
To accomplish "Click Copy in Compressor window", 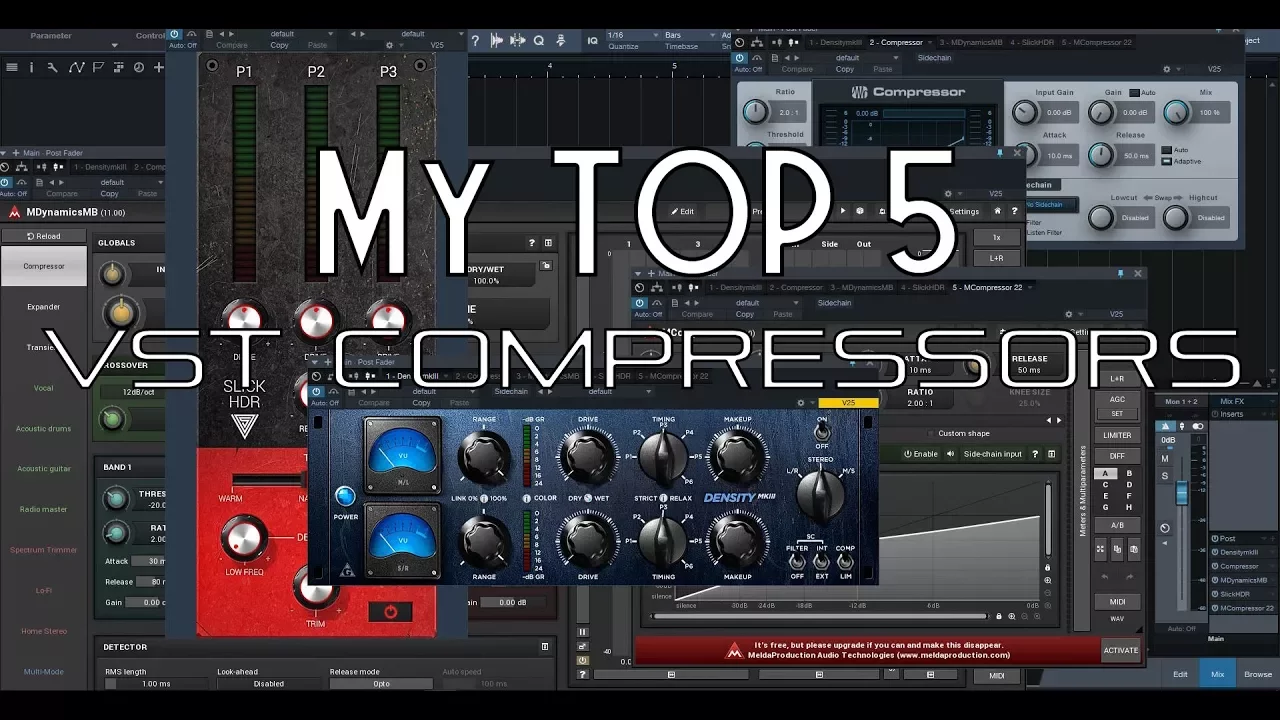I will point(845,69).
